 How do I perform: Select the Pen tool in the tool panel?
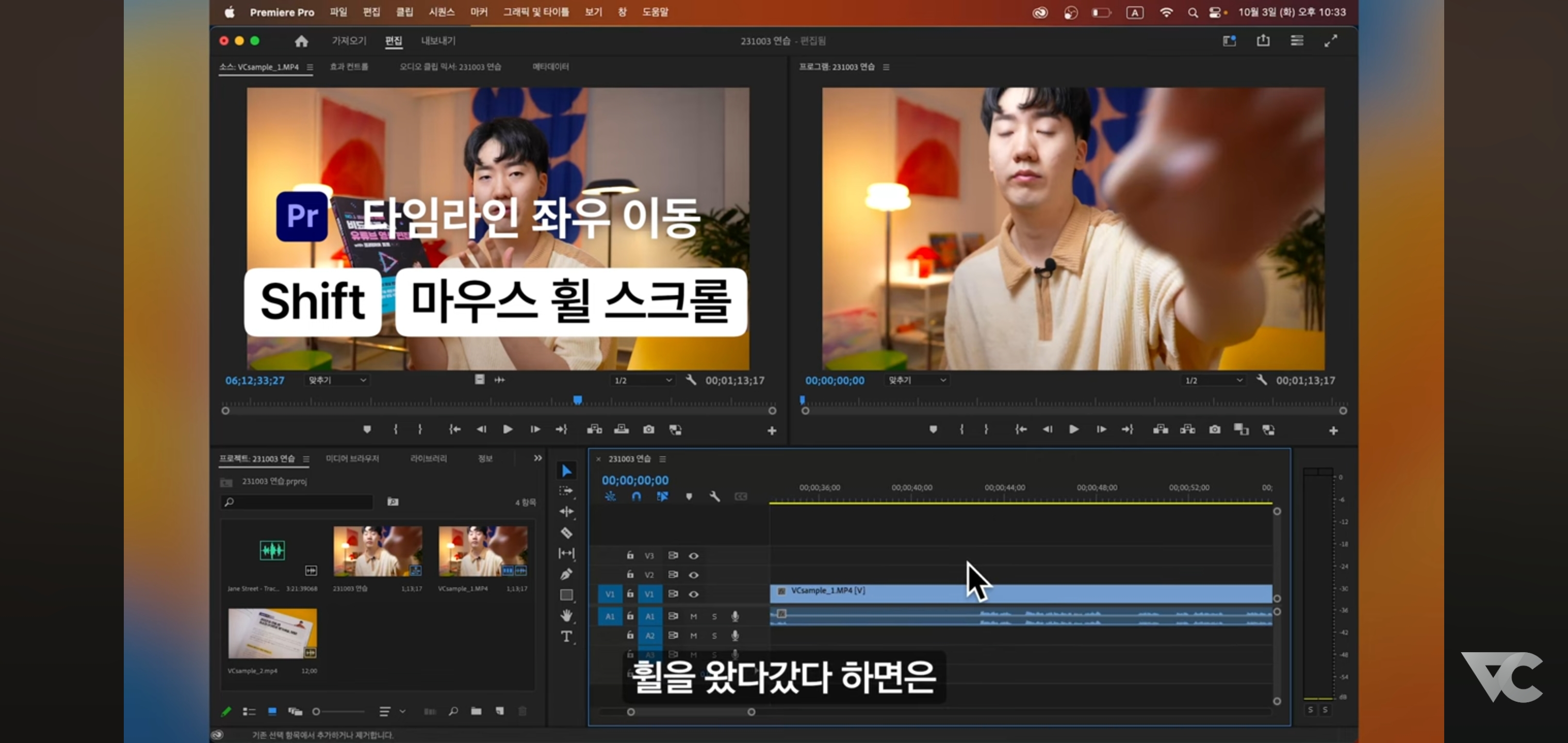coord(566,574)
